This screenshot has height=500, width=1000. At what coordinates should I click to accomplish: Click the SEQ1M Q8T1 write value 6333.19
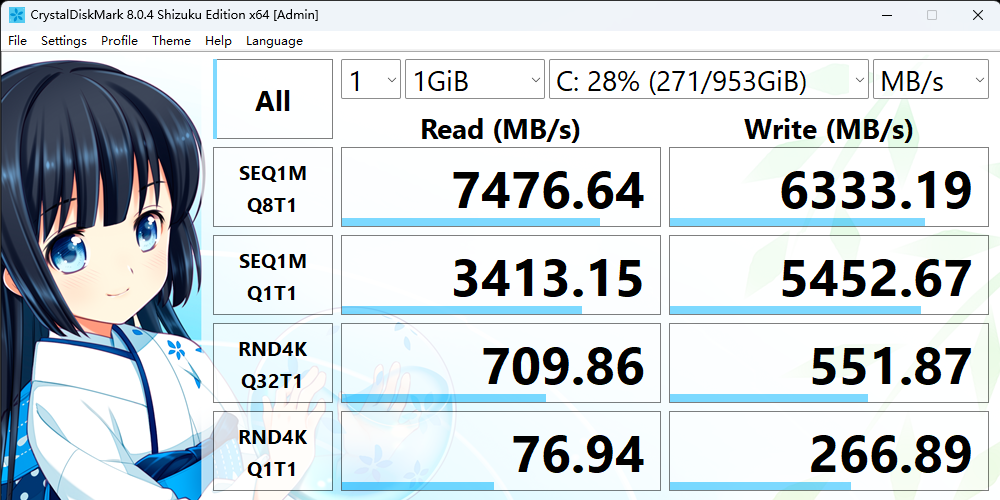point(829,187)
